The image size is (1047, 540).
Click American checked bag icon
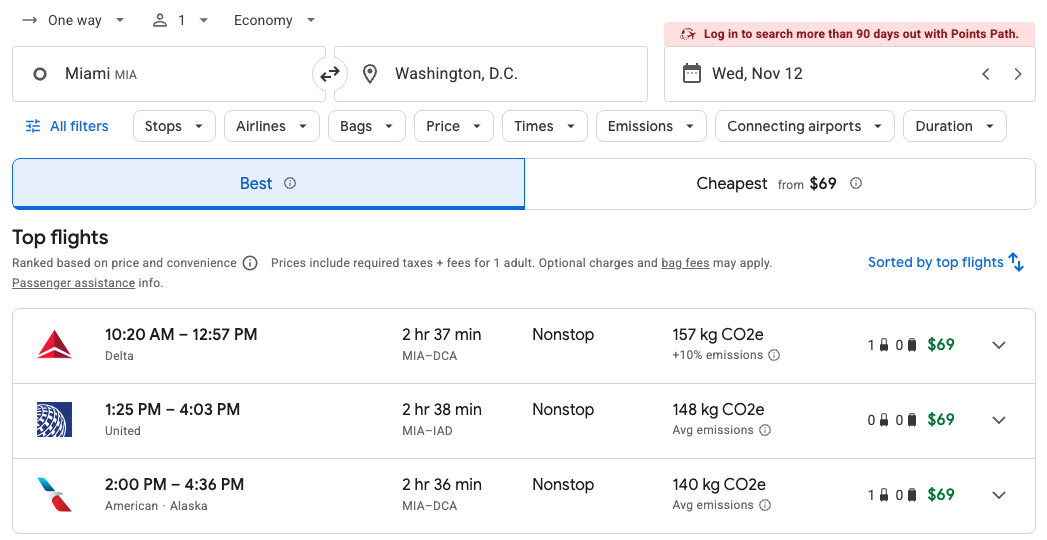[911, 495]
